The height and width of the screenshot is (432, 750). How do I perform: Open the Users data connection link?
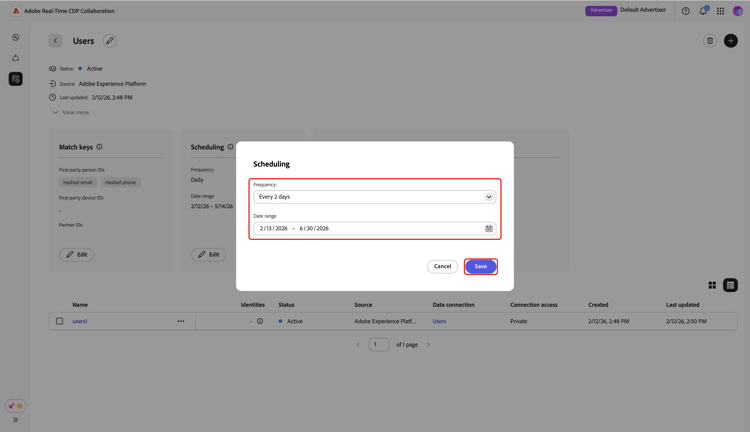439,321
